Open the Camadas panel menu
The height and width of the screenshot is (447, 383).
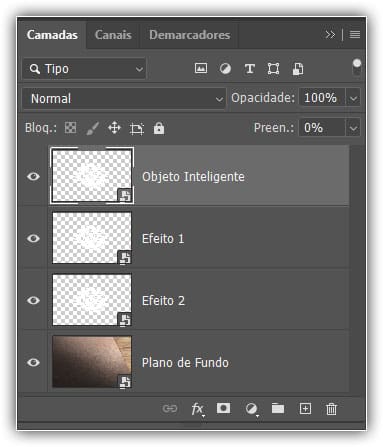click(x=355, y=35)
